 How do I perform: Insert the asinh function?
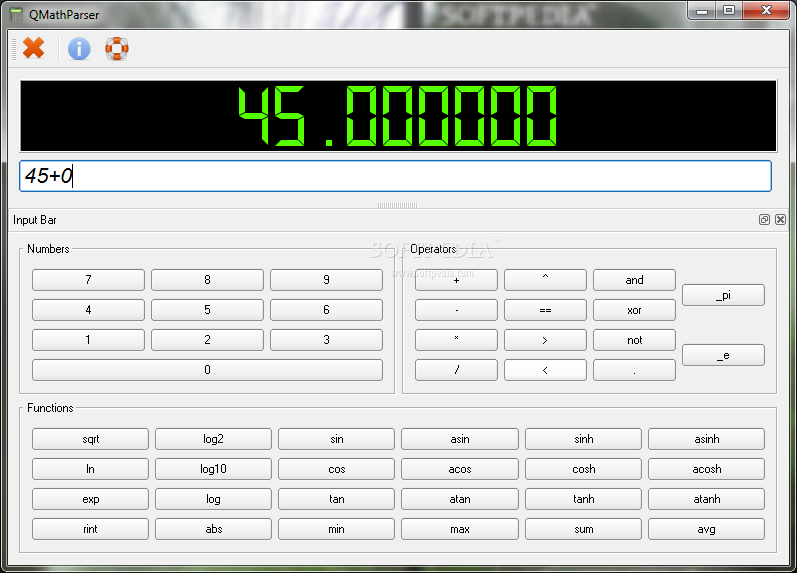point(707,439)
